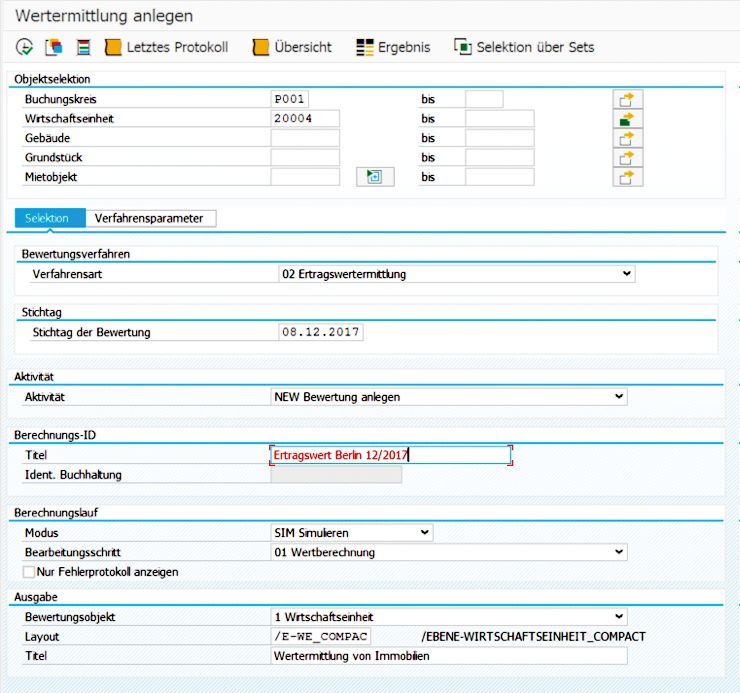740x693 pixels.
Task: Open multiple selection for Gebäude
Action: (x=627, y=138)
